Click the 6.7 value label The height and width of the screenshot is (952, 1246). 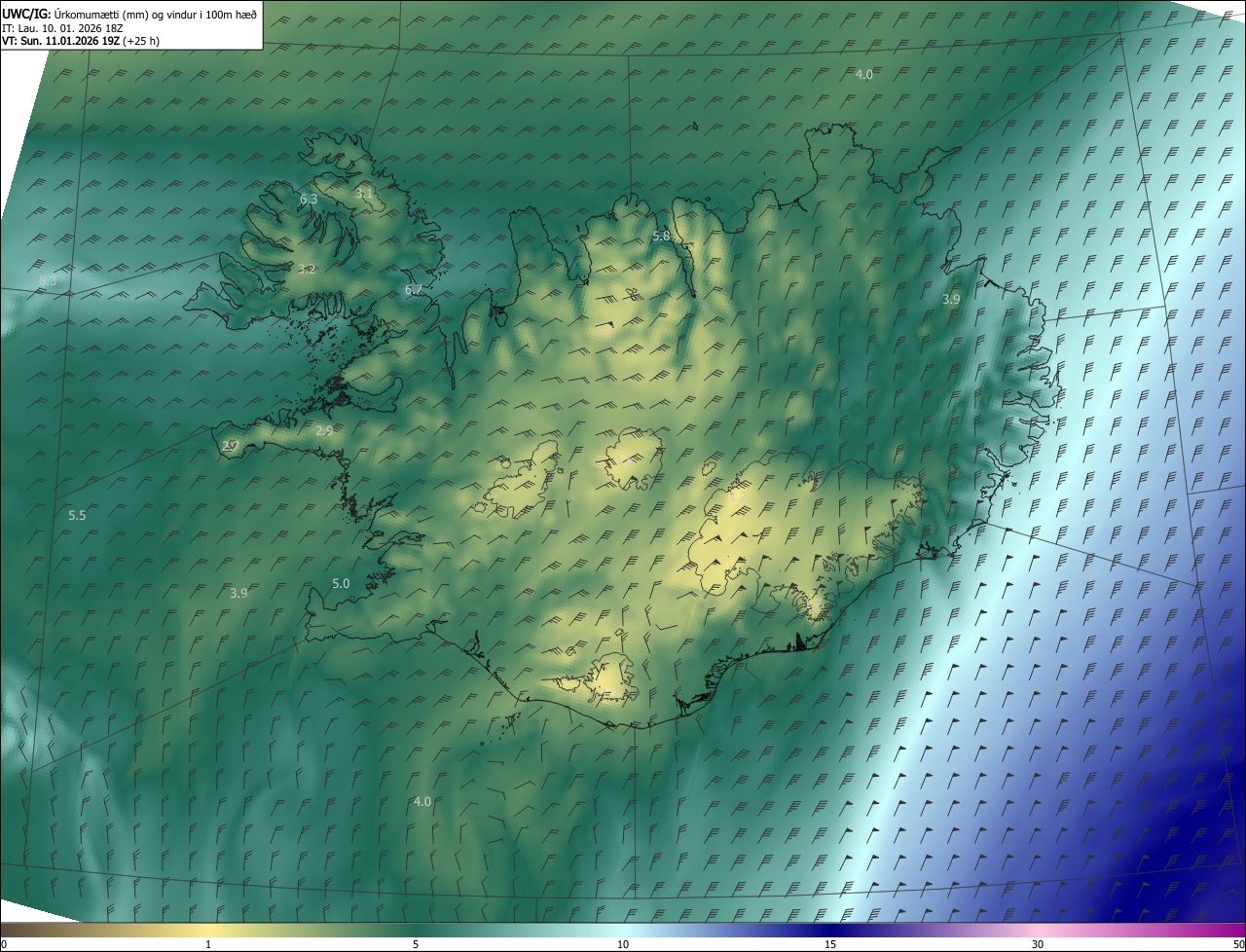414,290
